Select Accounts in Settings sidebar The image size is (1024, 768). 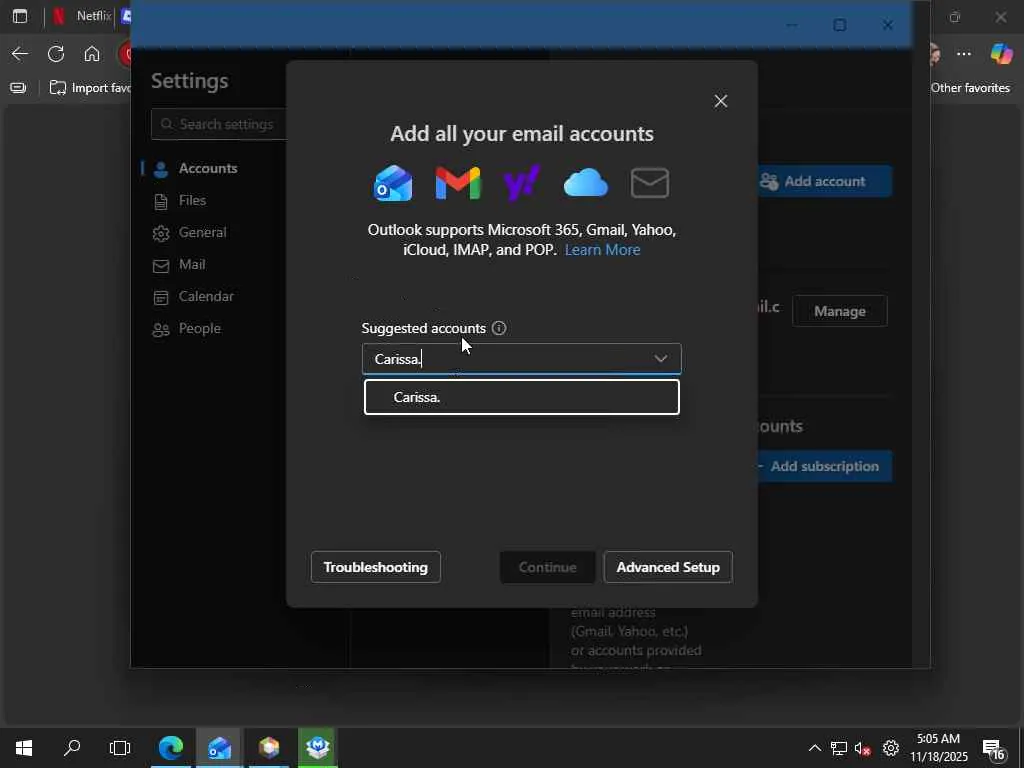pyautogui.click(x=208, y=168)
